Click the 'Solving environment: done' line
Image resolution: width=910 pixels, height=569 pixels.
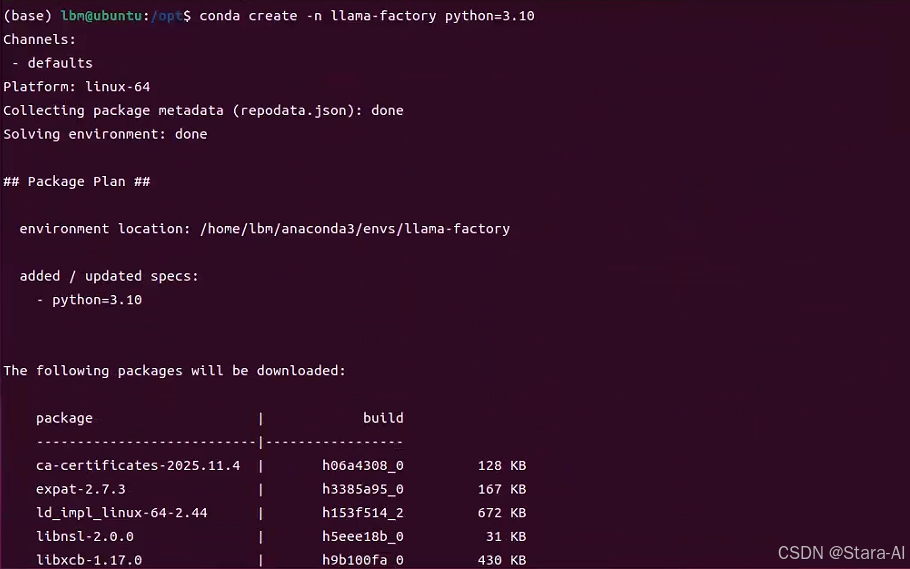[x=105, y=134]
